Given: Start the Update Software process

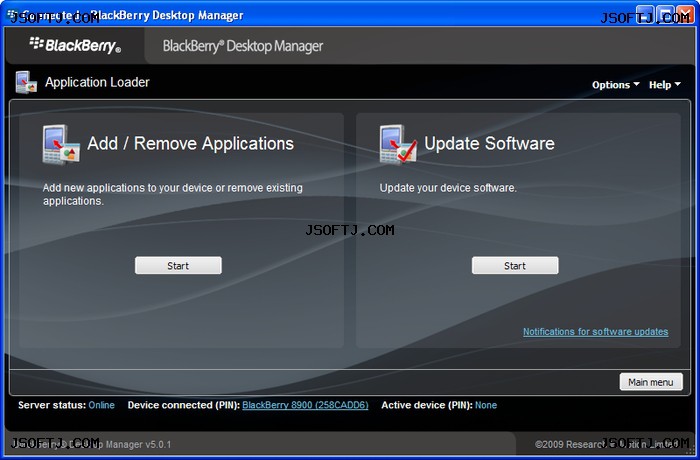Looking at the screenshot, I should [x=515, y=265].
